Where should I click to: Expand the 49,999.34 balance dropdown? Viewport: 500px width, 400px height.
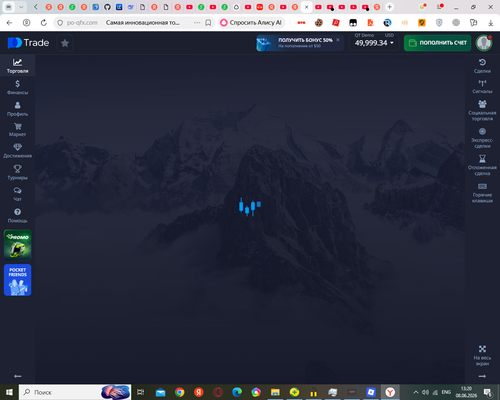click(374, 43)
